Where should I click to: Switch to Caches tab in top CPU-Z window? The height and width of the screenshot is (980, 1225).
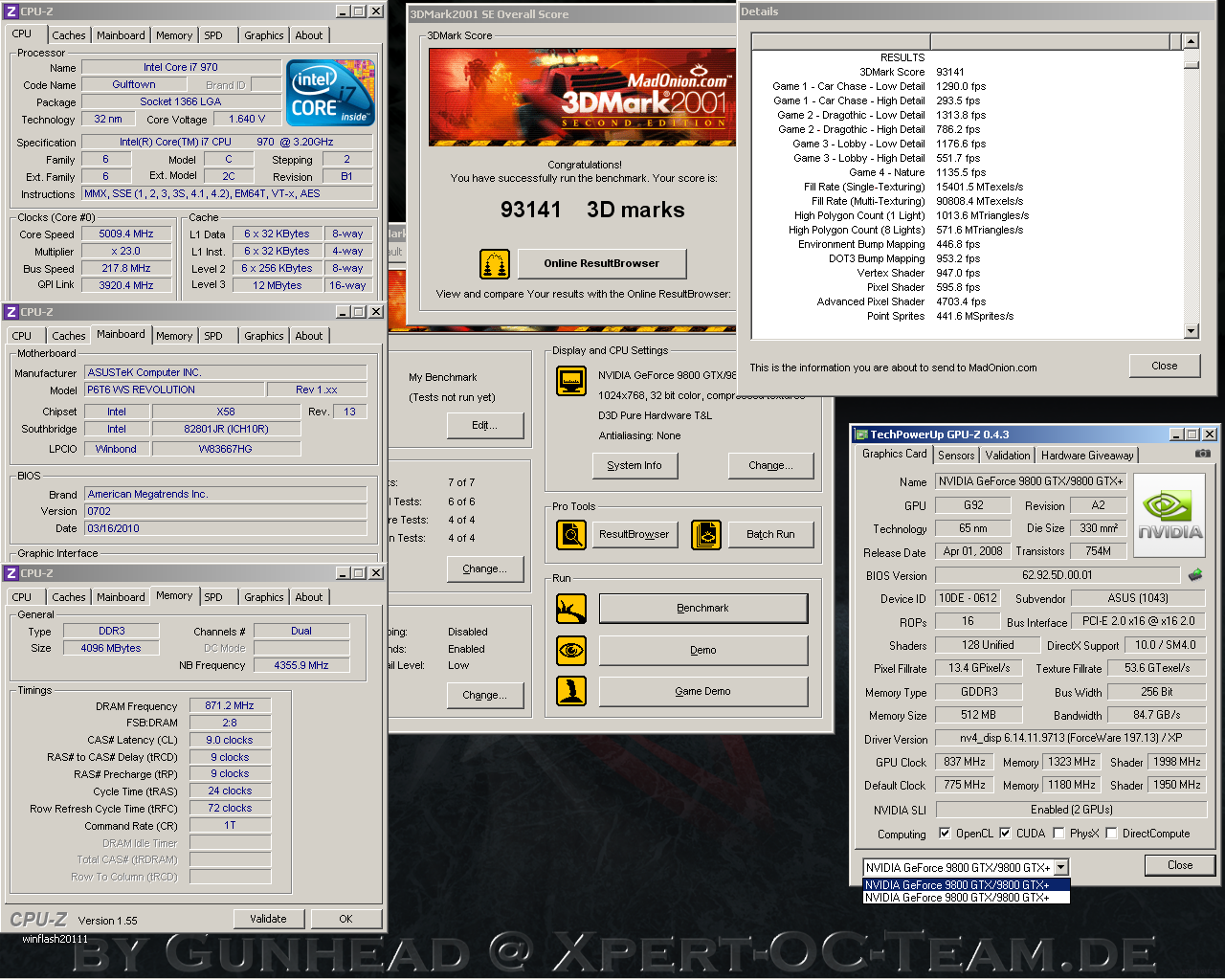click(x=69, y=35)
